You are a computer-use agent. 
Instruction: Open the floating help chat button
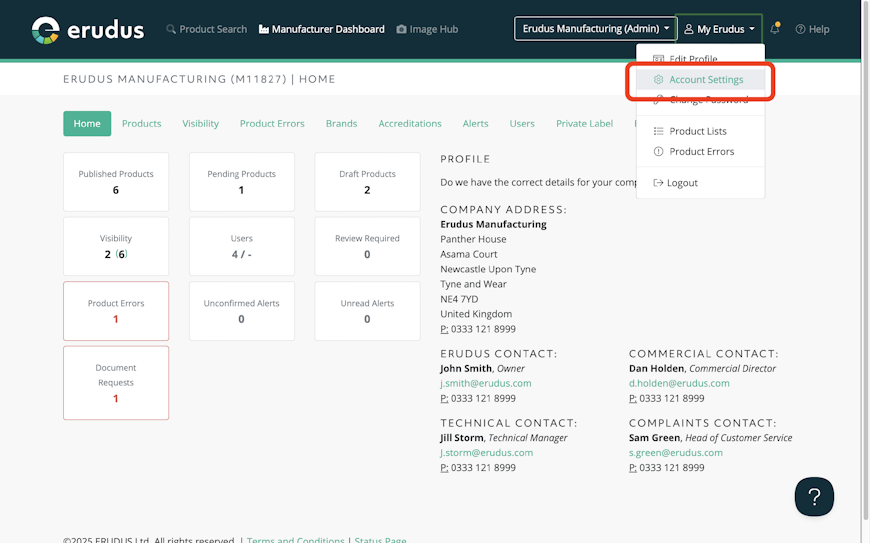coord(814,496)
